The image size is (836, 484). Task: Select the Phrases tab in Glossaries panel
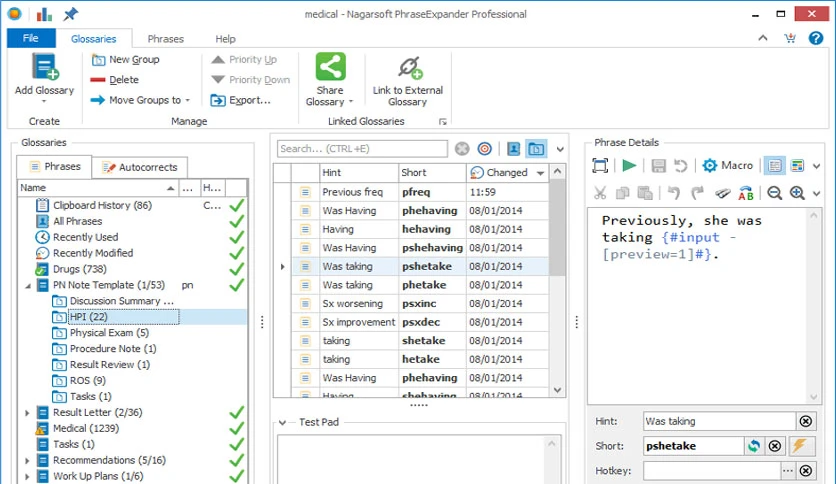tap(54, 166)
